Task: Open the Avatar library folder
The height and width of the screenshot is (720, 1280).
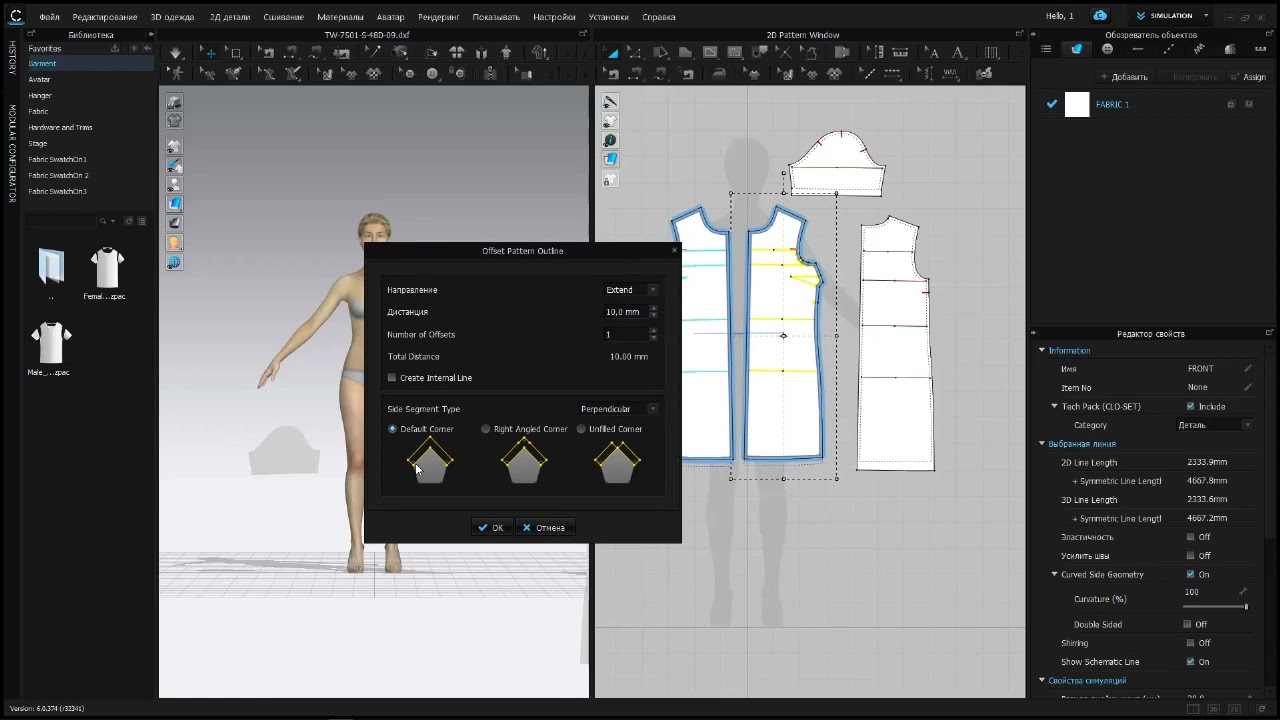Action: pyautogui.click(x=39, y=80)
